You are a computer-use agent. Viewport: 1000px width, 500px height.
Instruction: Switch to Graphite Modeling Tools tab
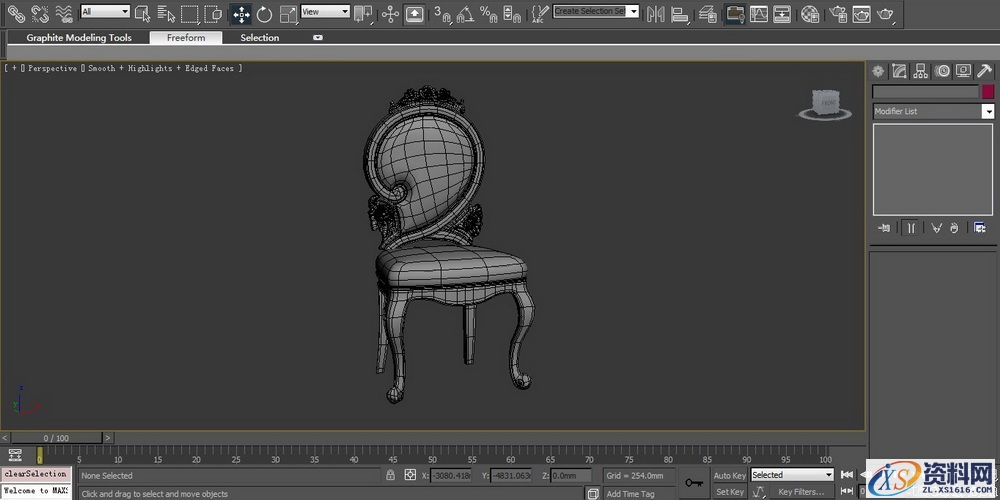[79, 38]
